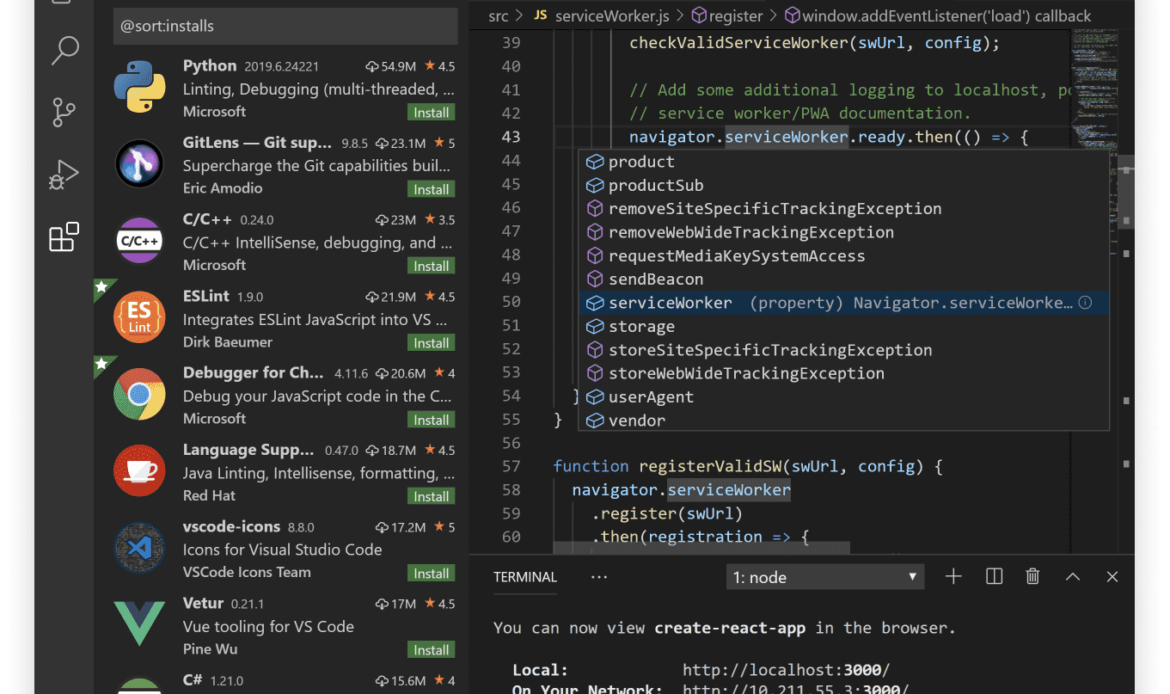Select 'src' in the breadcrumb

pyautogui.click(x=498, y=16)
